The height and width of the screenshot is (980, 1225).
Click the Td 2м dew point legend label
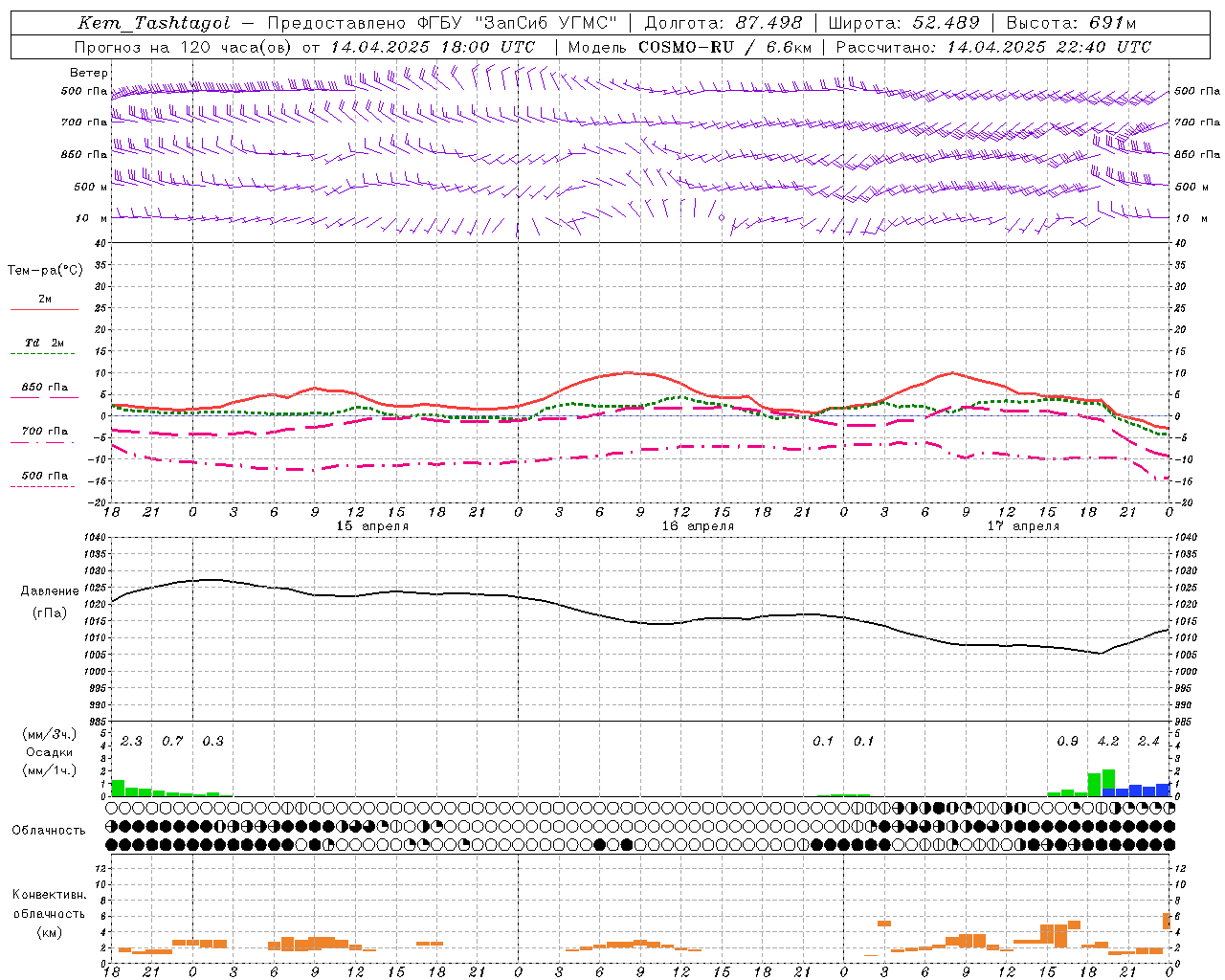[45, 343]
